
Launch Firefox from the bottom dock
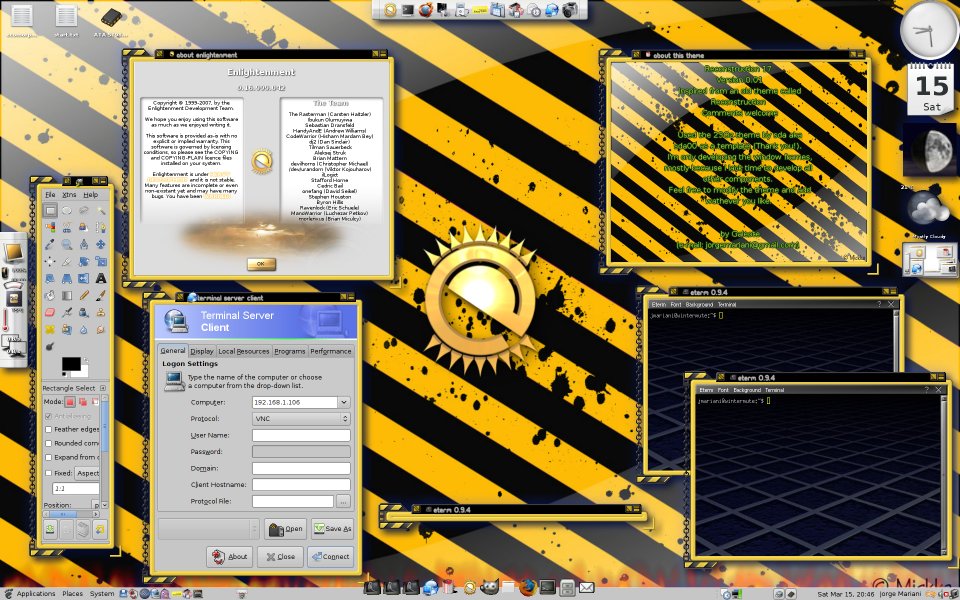pyautogui.click(x=528, y=588)
